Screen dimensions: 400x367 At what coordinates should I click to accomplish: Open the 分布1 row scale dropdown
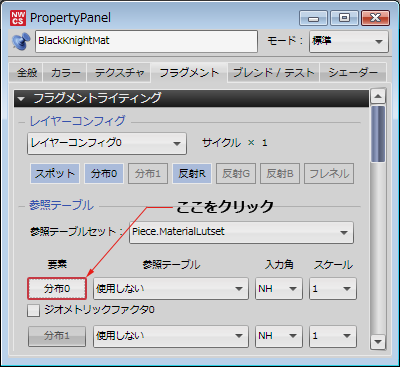333,336
